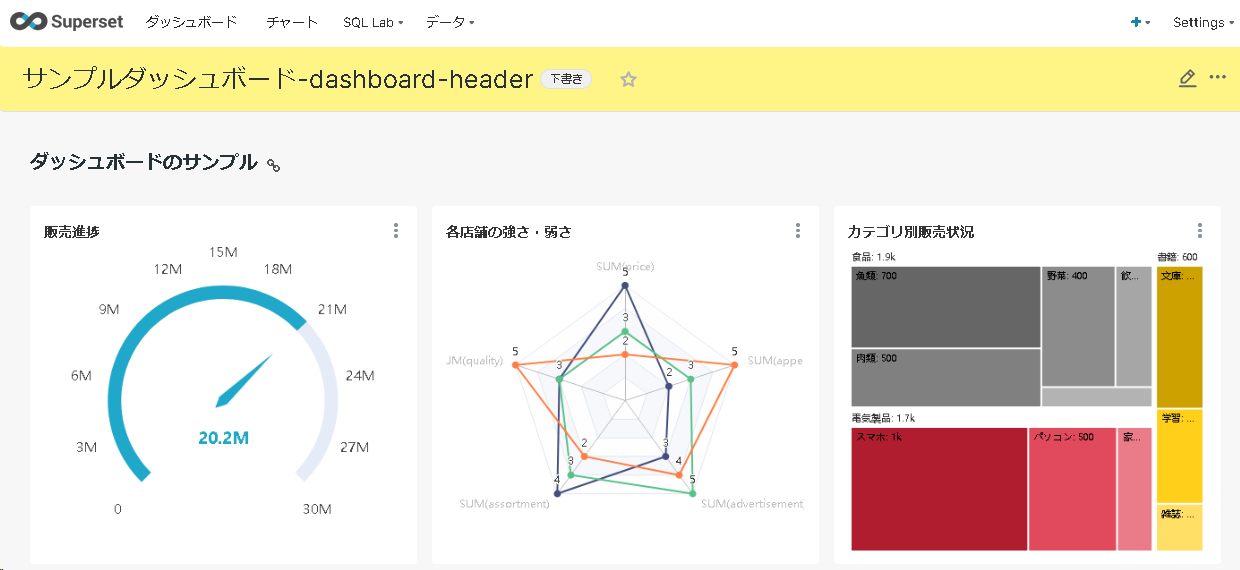Click the gauge value 20.2M
1240x570 pixels.
click(223, 437)
